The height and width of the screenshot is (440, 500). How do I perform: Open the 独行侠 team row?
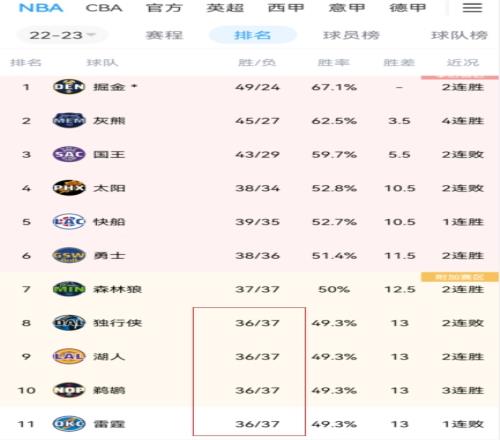click(x=250, y=323)
